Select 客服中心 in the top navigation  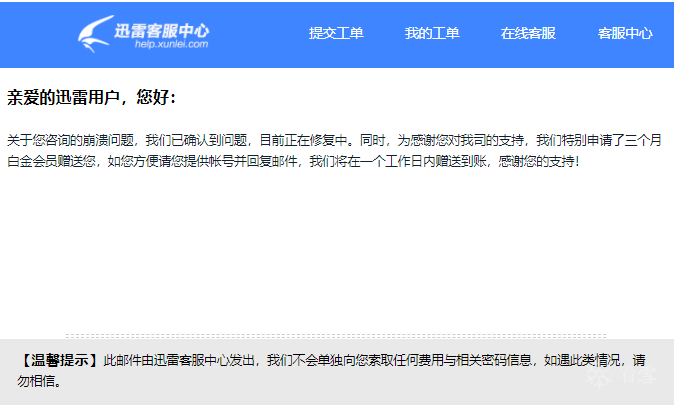click(x=625, y=33)
